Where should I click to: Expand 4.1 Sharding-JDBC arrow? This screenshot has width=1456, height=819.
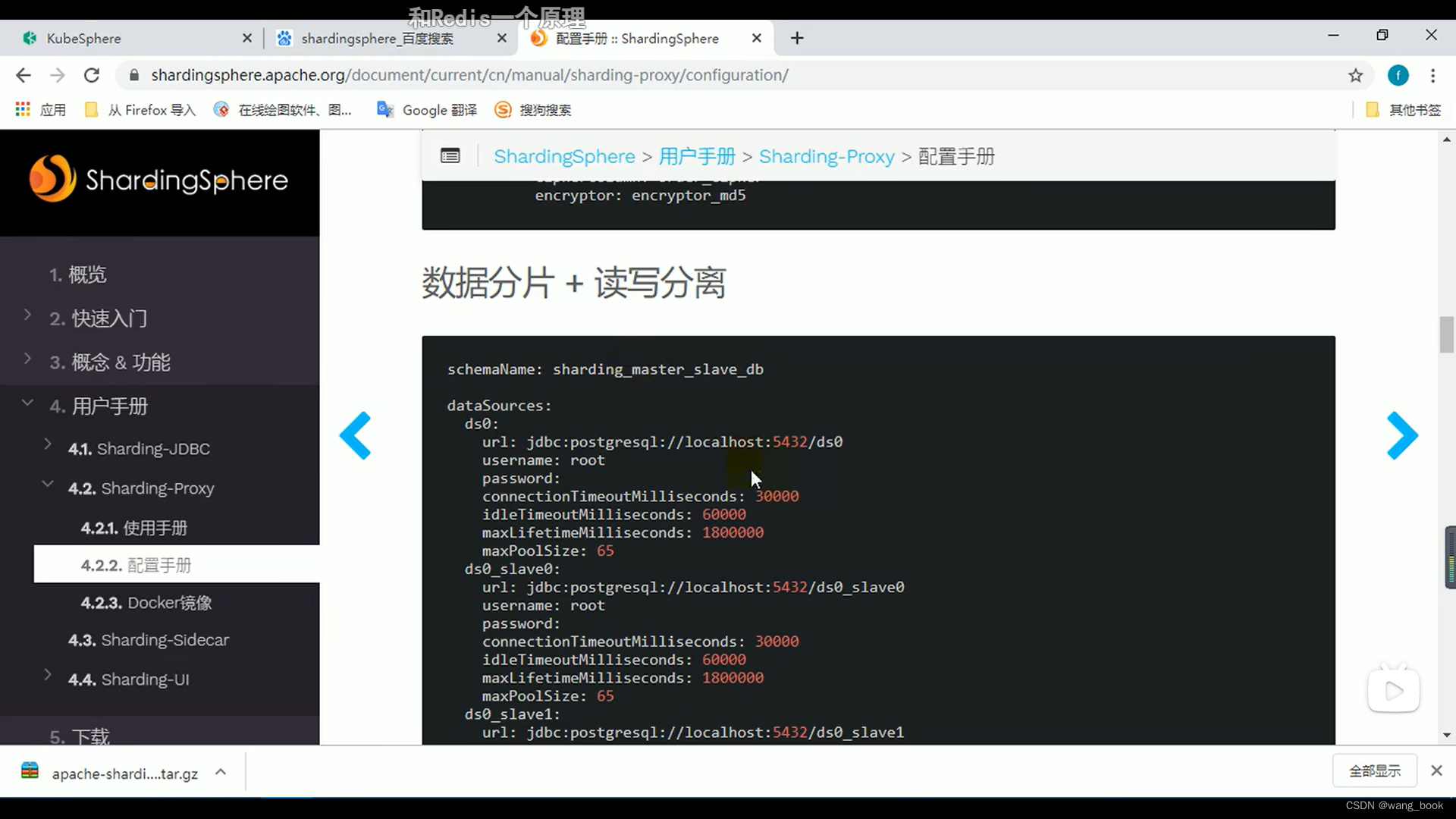click(48, 444)
